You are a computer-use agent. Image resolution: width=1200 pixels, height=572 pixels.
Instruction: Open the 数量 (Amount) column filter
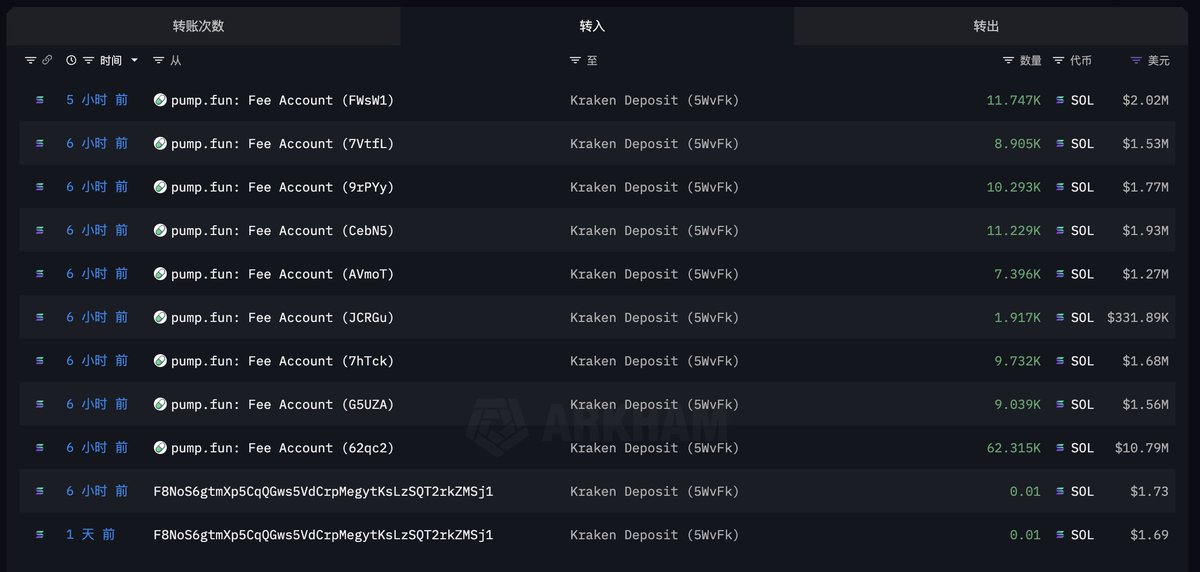pyautogui.click(x=1008, y=61)
